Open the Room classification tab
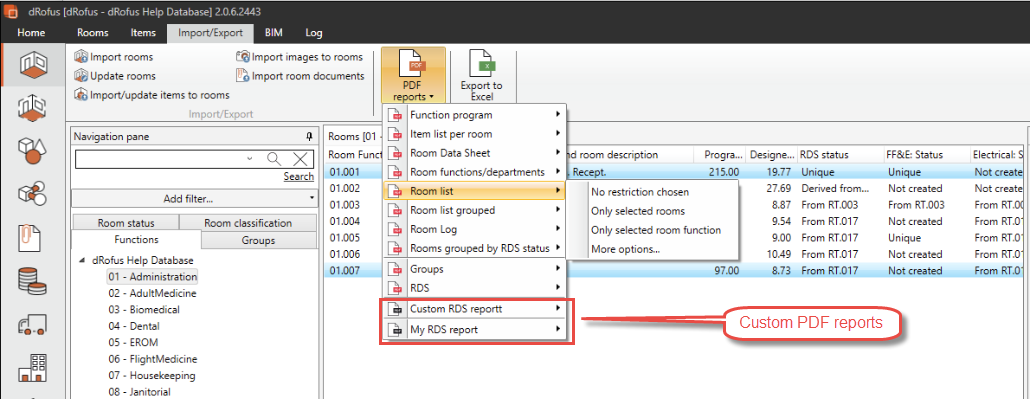 click(x=248, y=223)
